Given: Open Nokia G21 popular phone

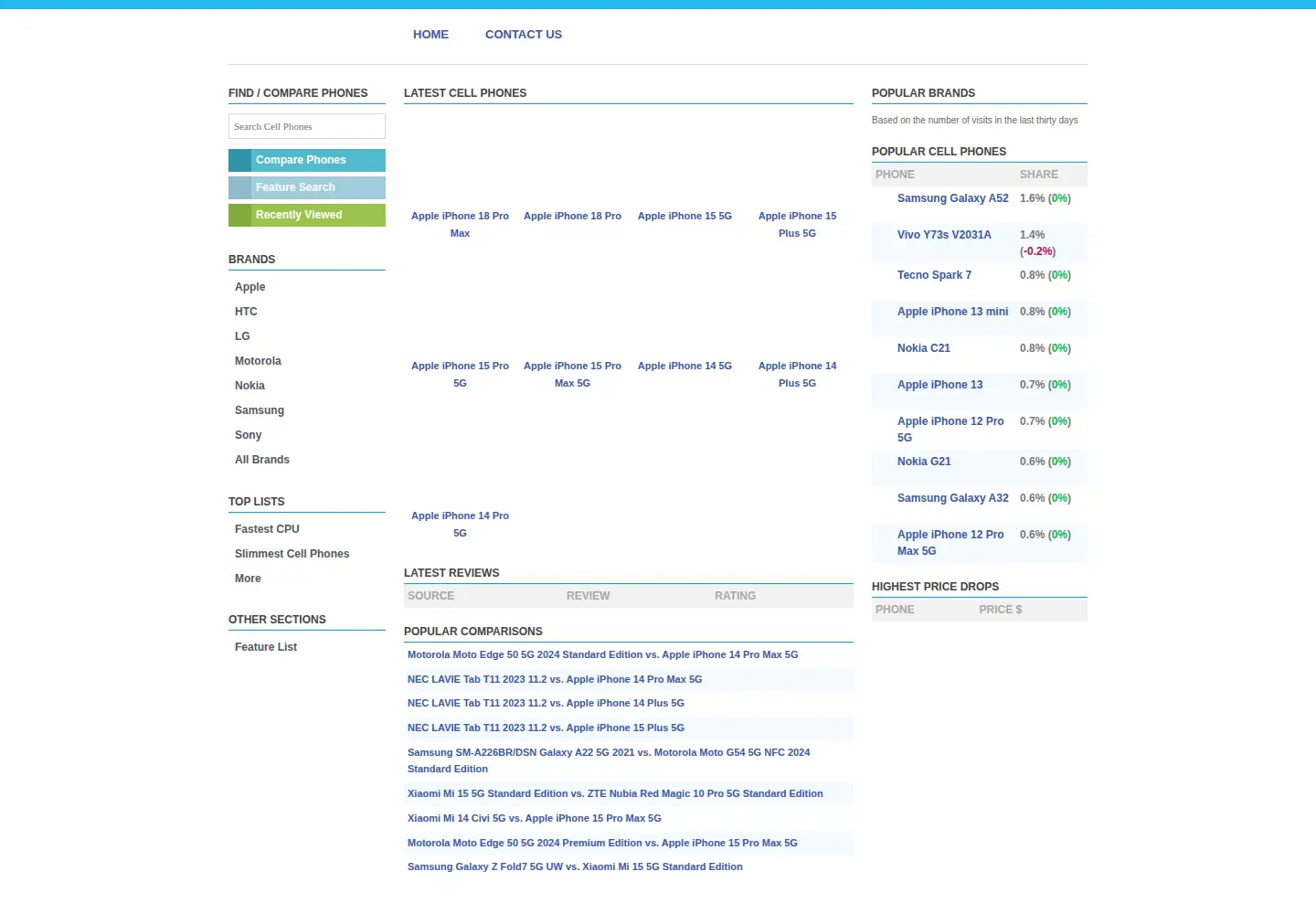Looking at the screenshot, I should coord(924,462).
